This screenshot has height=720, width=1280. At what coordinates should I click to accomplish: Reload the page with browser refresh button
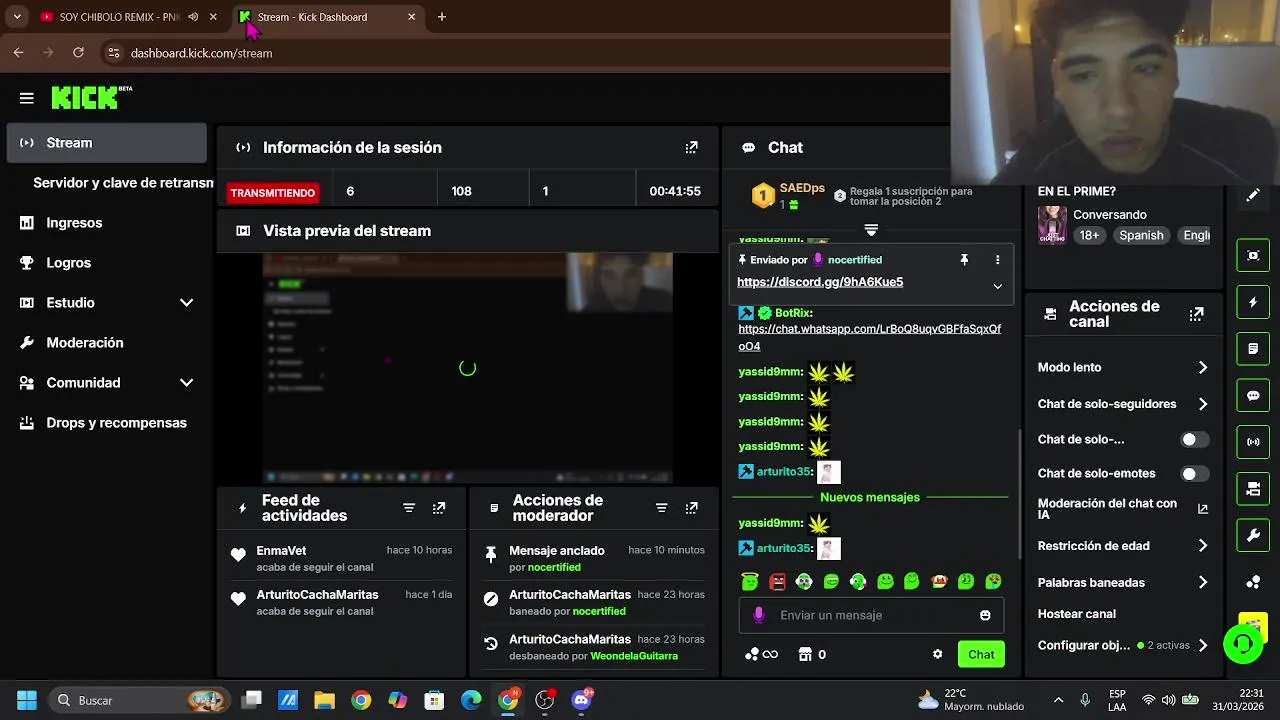coord(78,53)
